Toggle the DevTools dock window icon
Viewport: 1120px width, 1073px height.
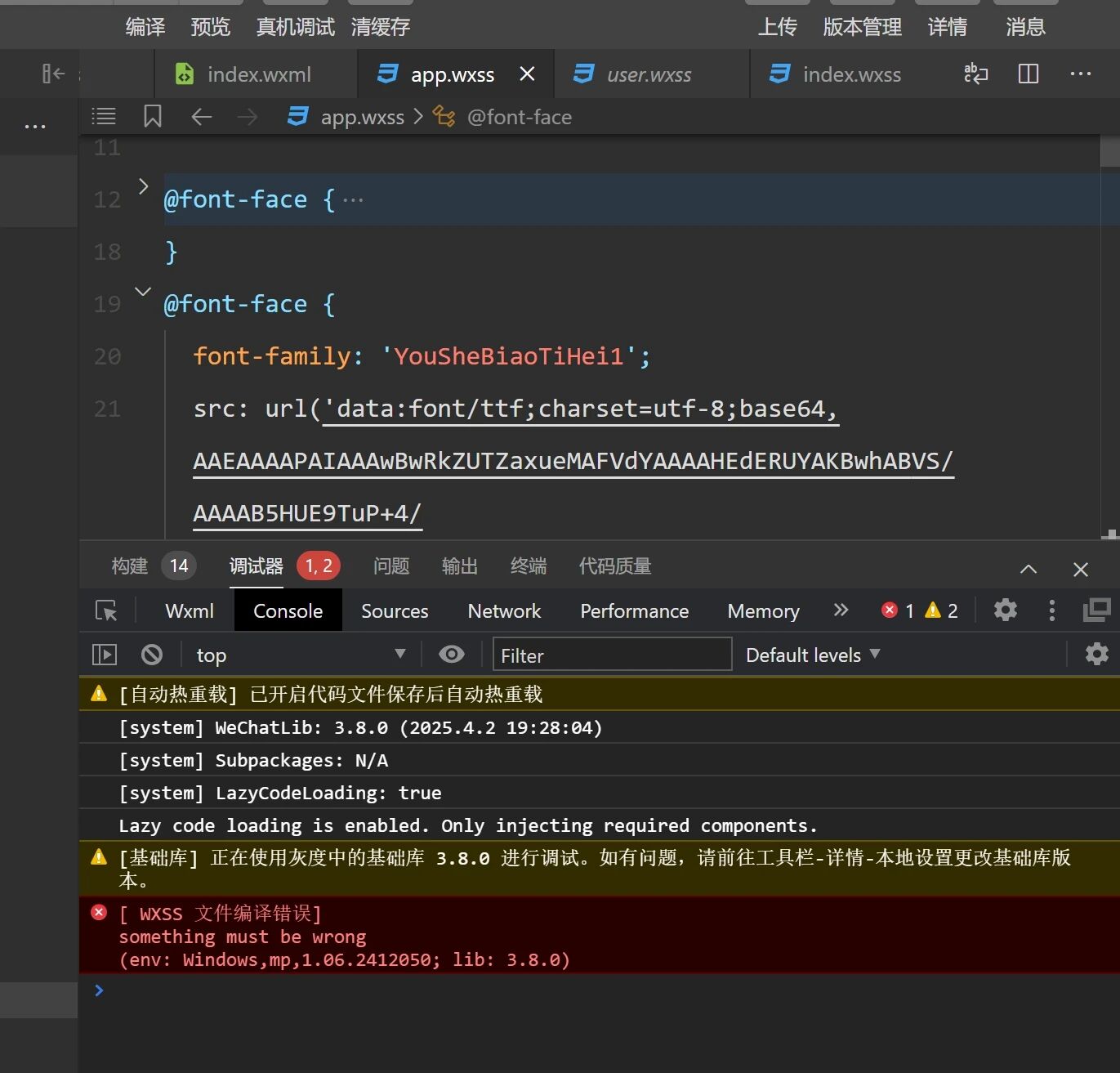pyautogui.click(x=1096, y=610)
